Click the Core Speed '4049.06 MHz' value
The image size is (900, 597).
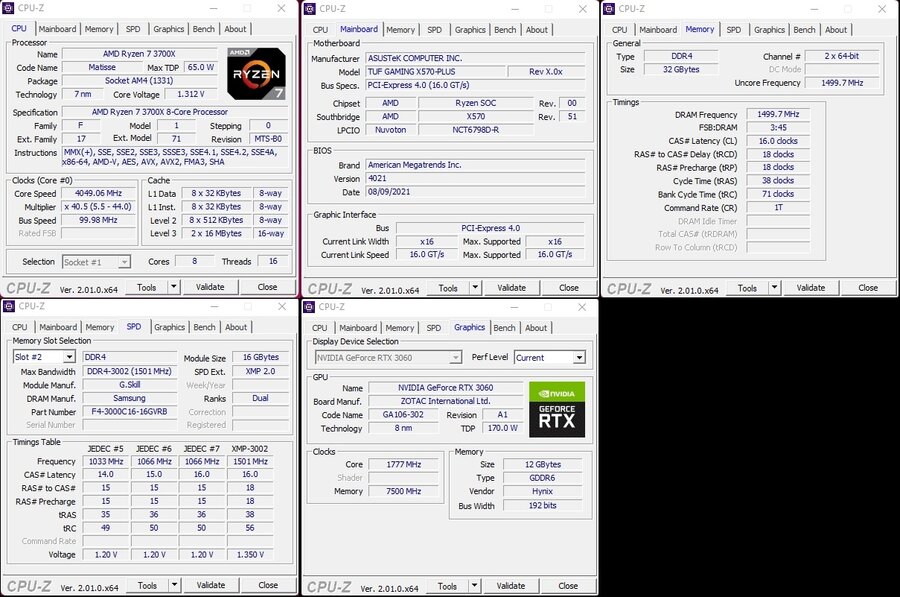(98, 193)
